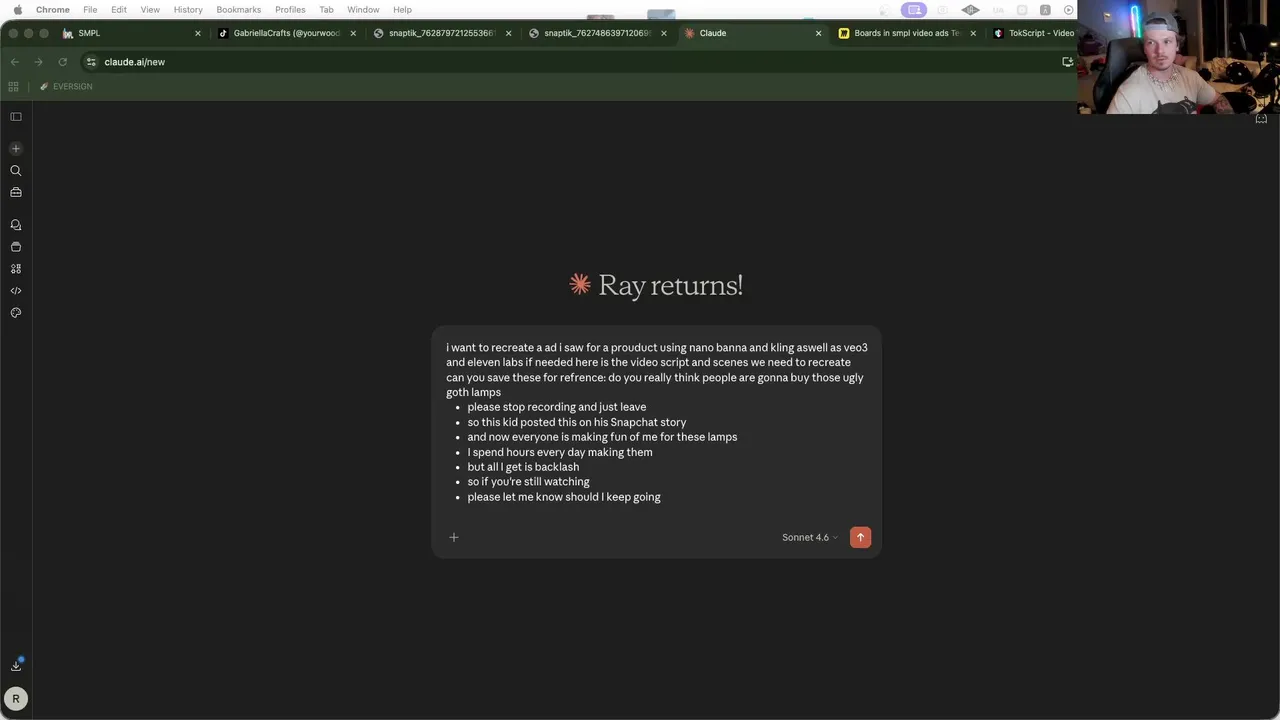This screenshot has width=1280, height=720.
Task: Click the purple screen-sharing menu bar icon
Action: 913,10
